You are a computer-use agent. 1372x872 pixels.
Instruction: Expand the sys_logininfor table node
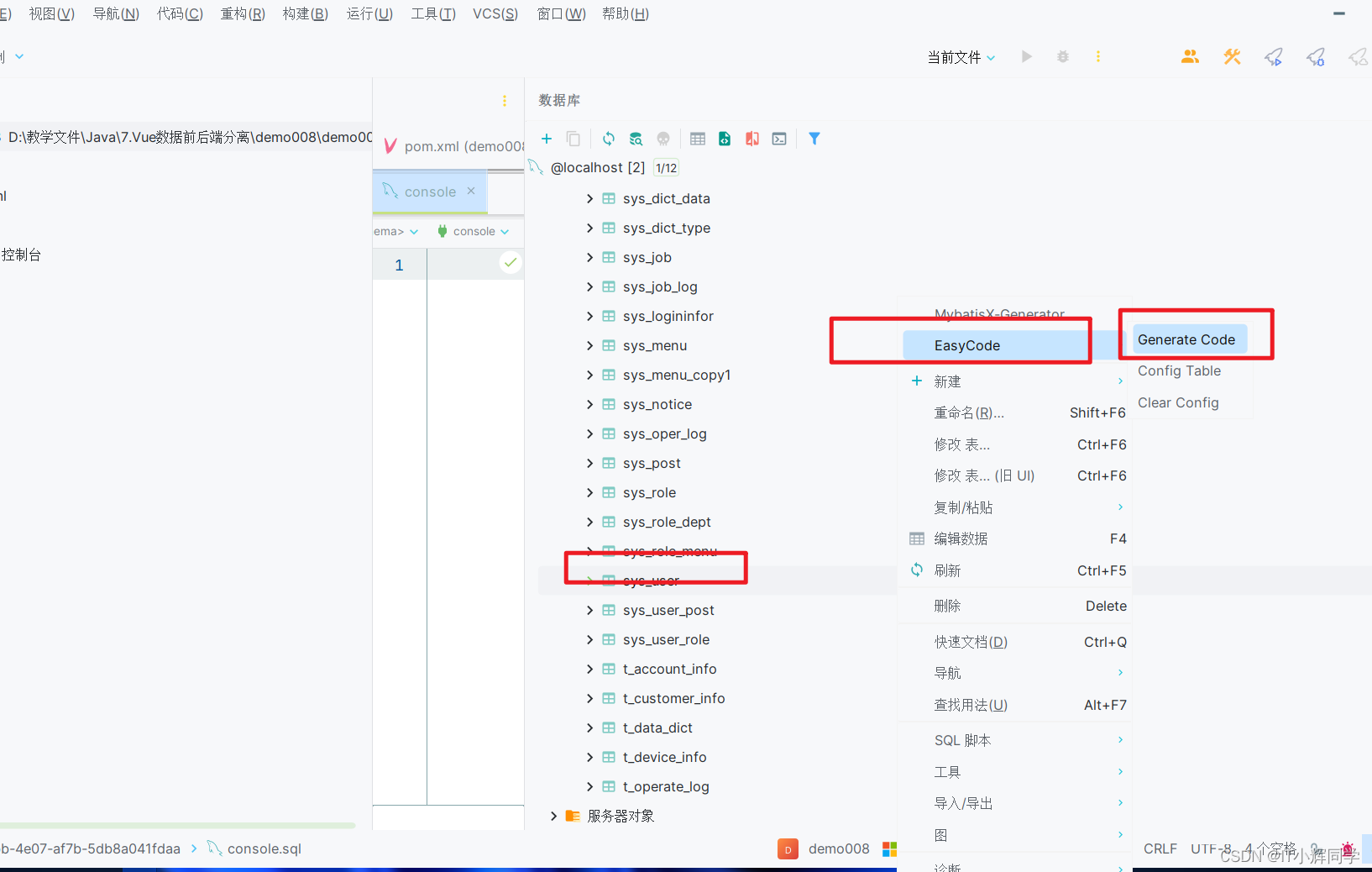(x=589, y=316)
